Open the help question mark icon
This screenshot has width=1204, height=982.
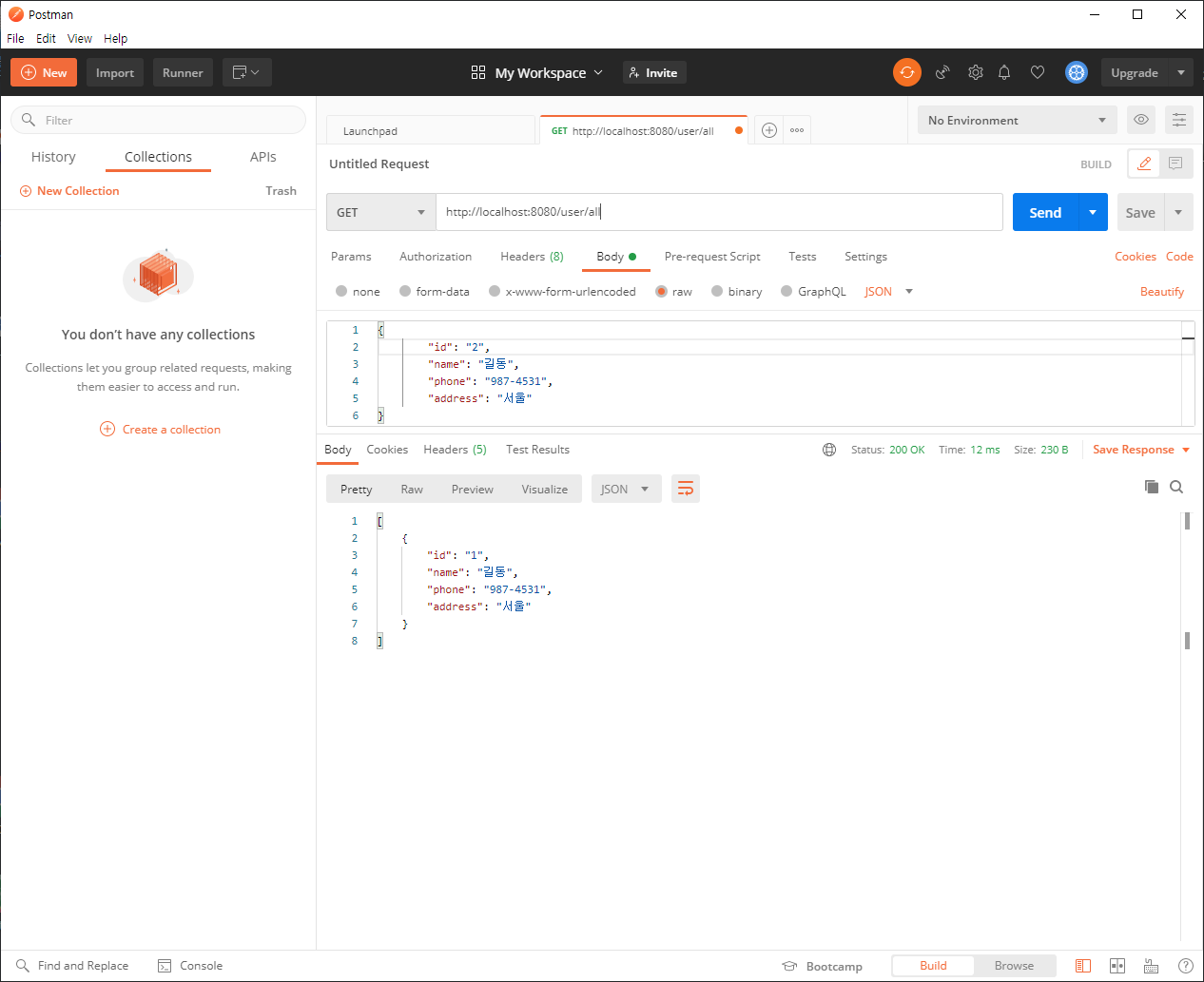1186,966
